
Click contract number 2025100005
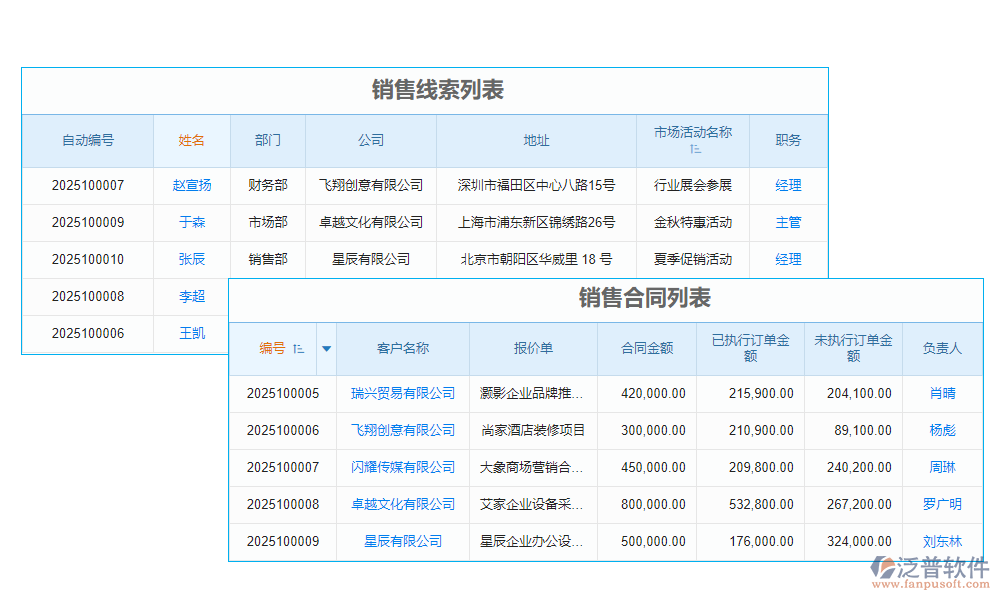[282, 393]
